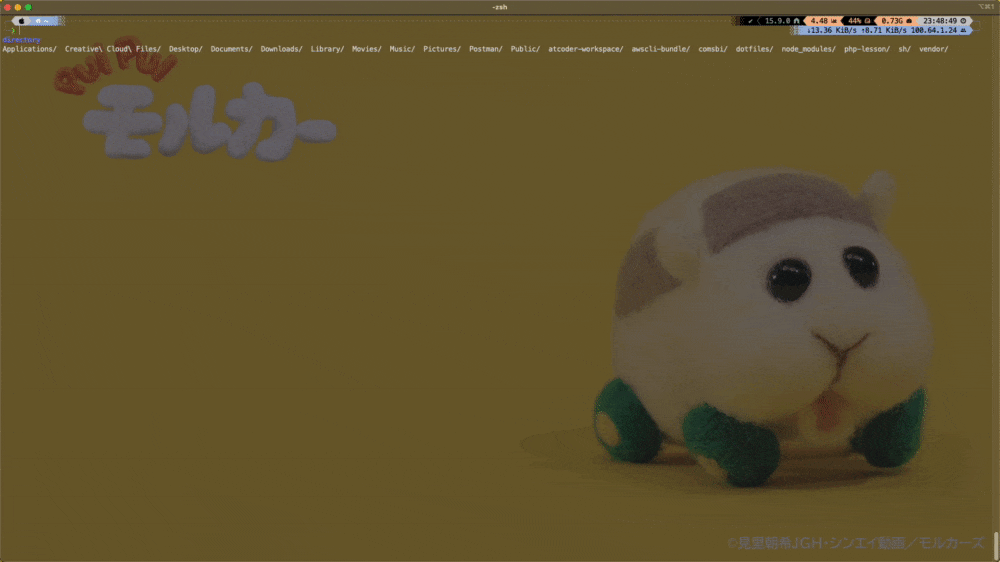Viewport: 1000px width, 562px height.
Task: Click the node icon beside 15.9.0
Action: click(797, 21)
